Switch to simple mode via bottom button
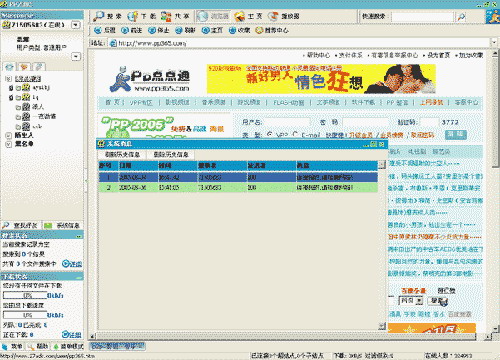Screen dimensions: 500x360 tap(68, 347)
